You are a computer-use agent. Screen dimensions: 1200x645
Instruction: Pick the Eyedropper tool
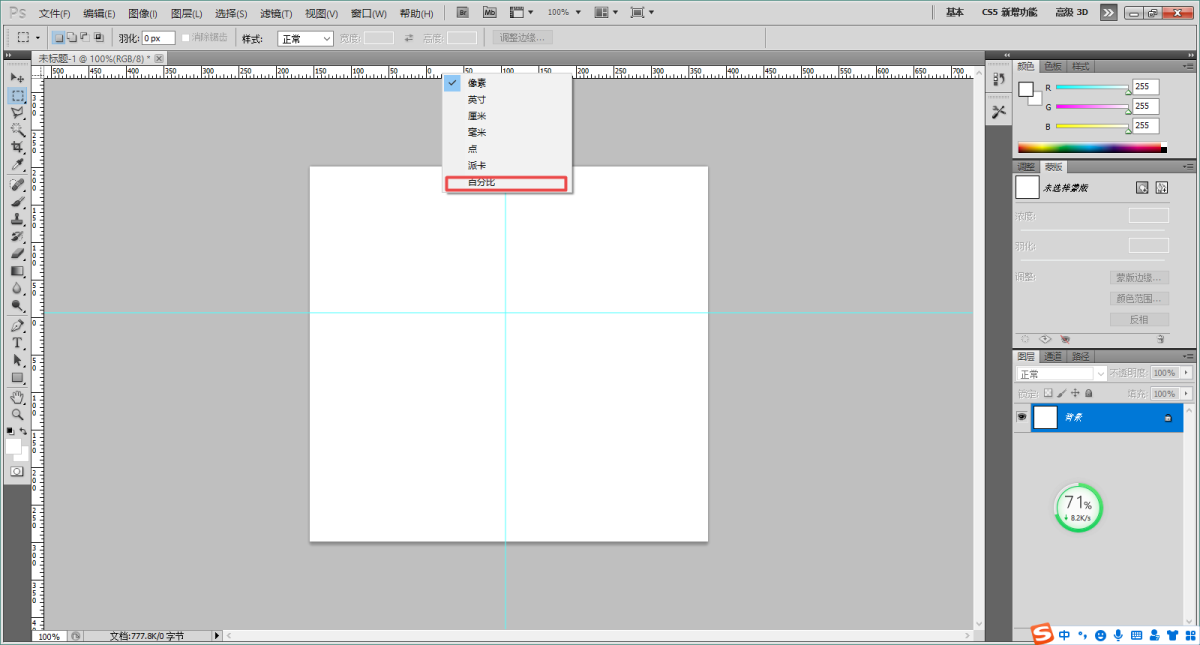pos(17,164)
